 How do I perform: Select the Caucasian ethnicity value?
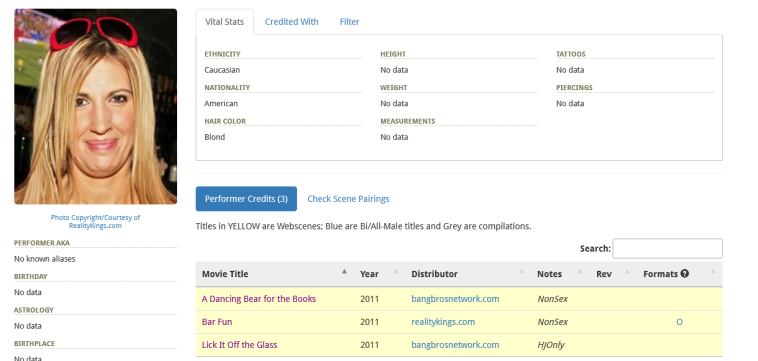[x=222, y=70]
